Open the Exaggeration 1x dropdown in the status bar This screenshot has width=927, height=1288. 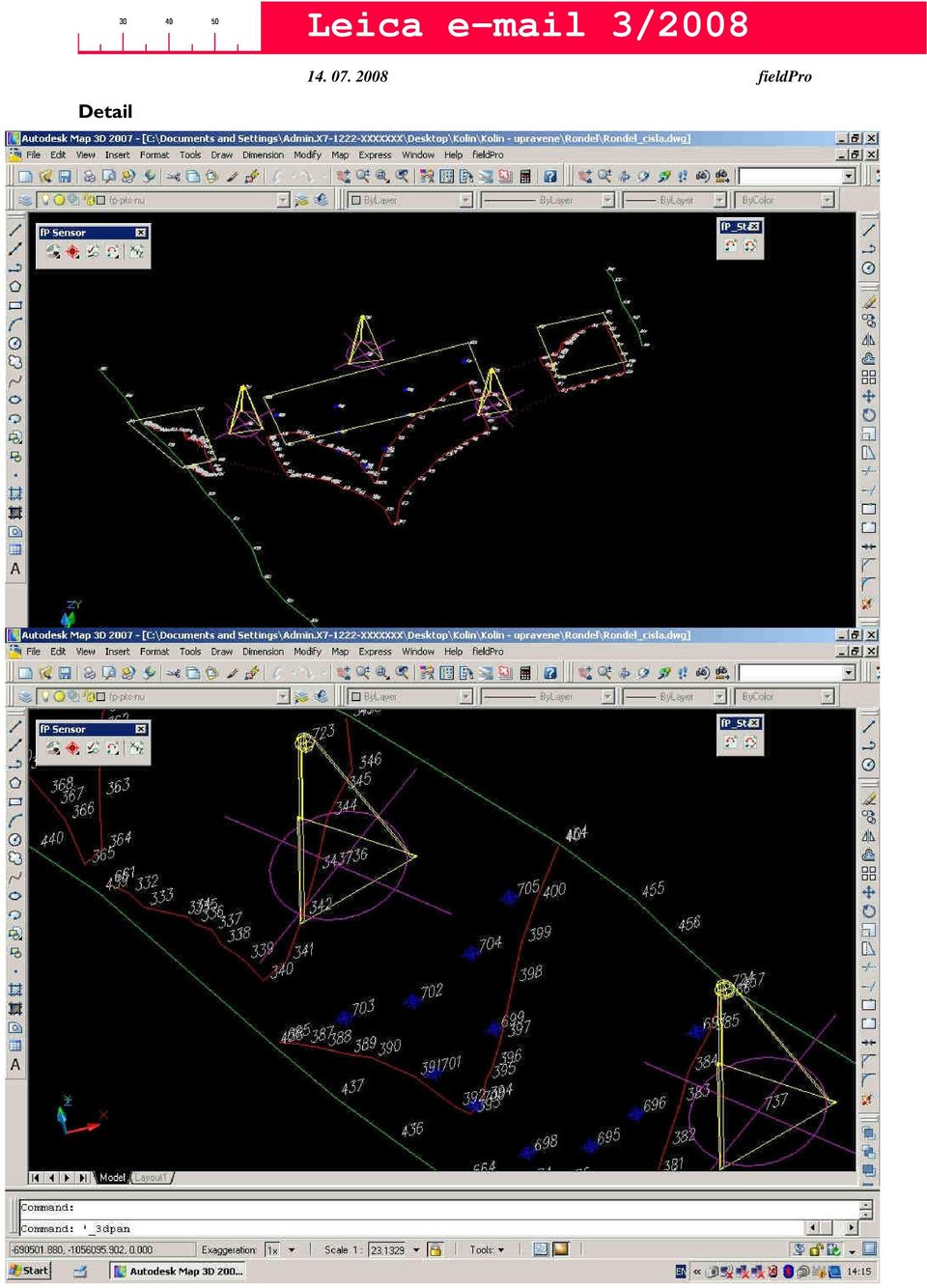pos(292,1249)
